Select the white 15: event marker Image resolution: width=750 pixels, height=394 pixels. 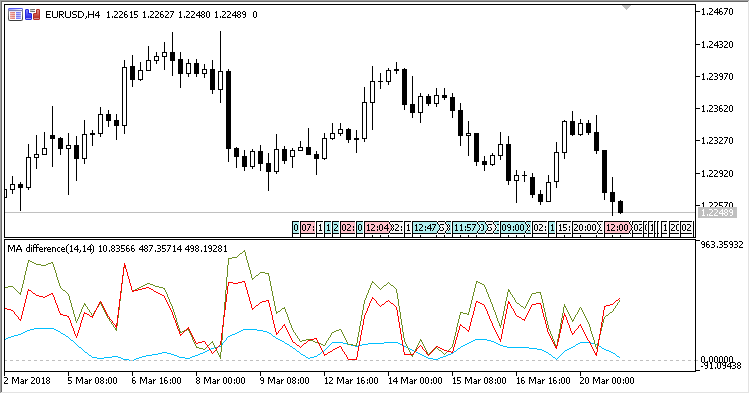tap(564, 228)
